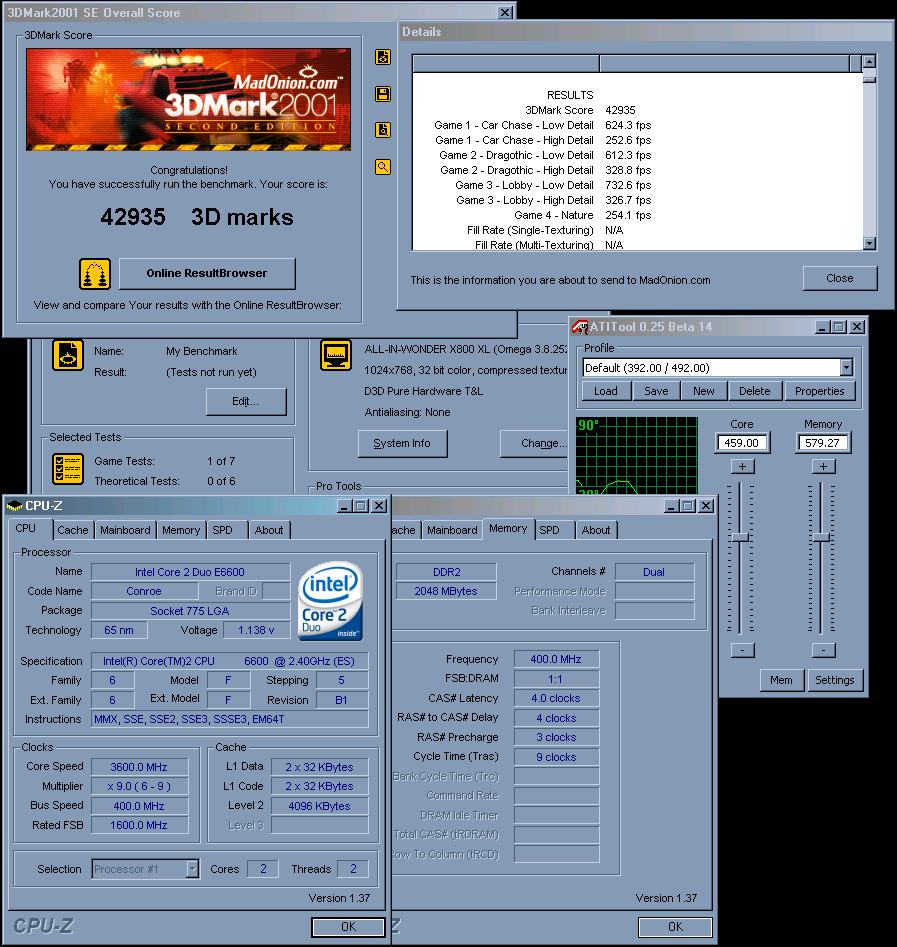The image size is (897, 947).
Task: Click the Intel Core 2 Duo logo
Action: pyautogui.click(x=330, y=600)
